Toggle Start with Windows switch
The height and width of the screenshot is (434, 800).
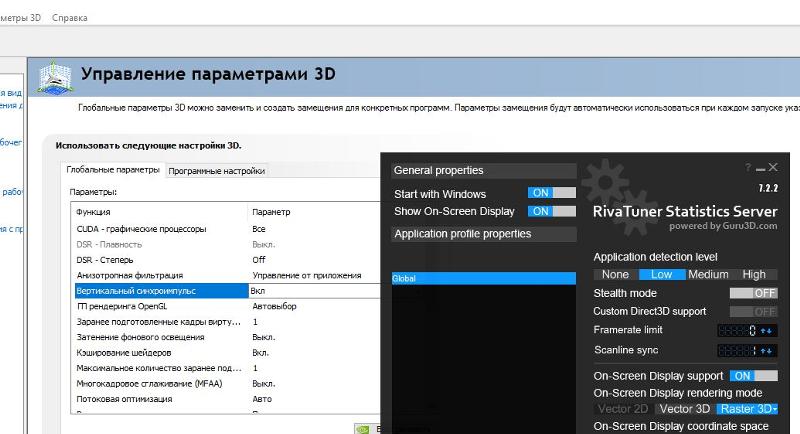click(x=551, y=193)
